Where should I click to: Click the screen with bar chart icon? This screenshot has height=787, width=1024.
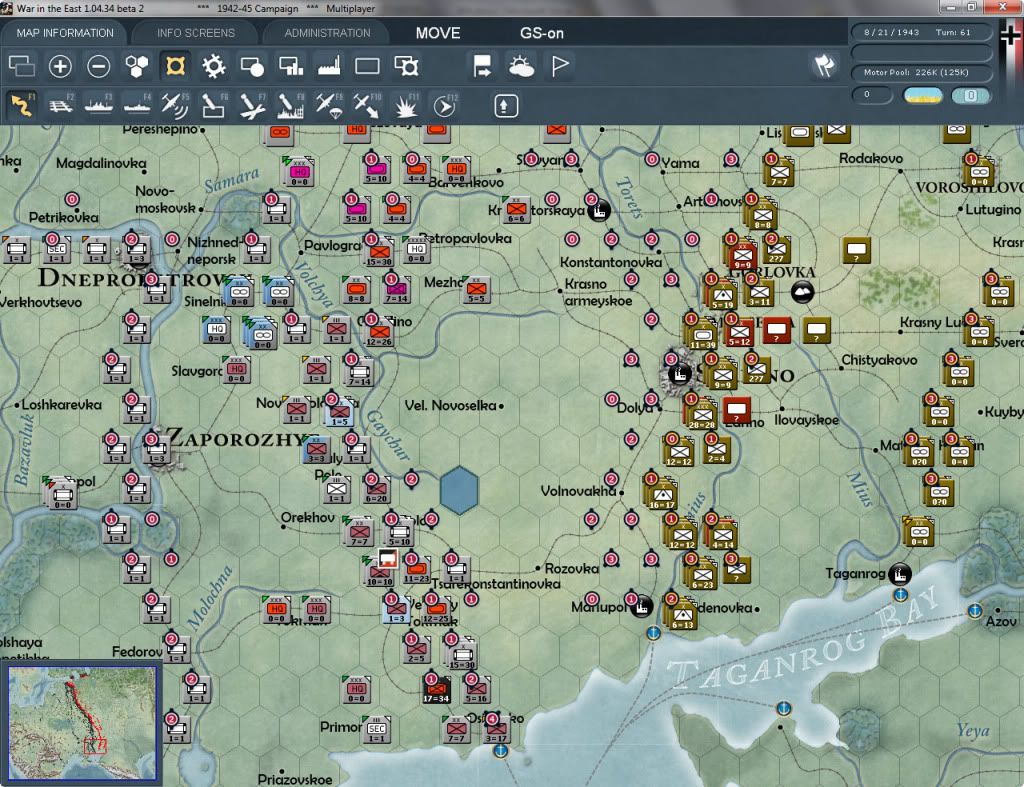[x=291, y=66]
